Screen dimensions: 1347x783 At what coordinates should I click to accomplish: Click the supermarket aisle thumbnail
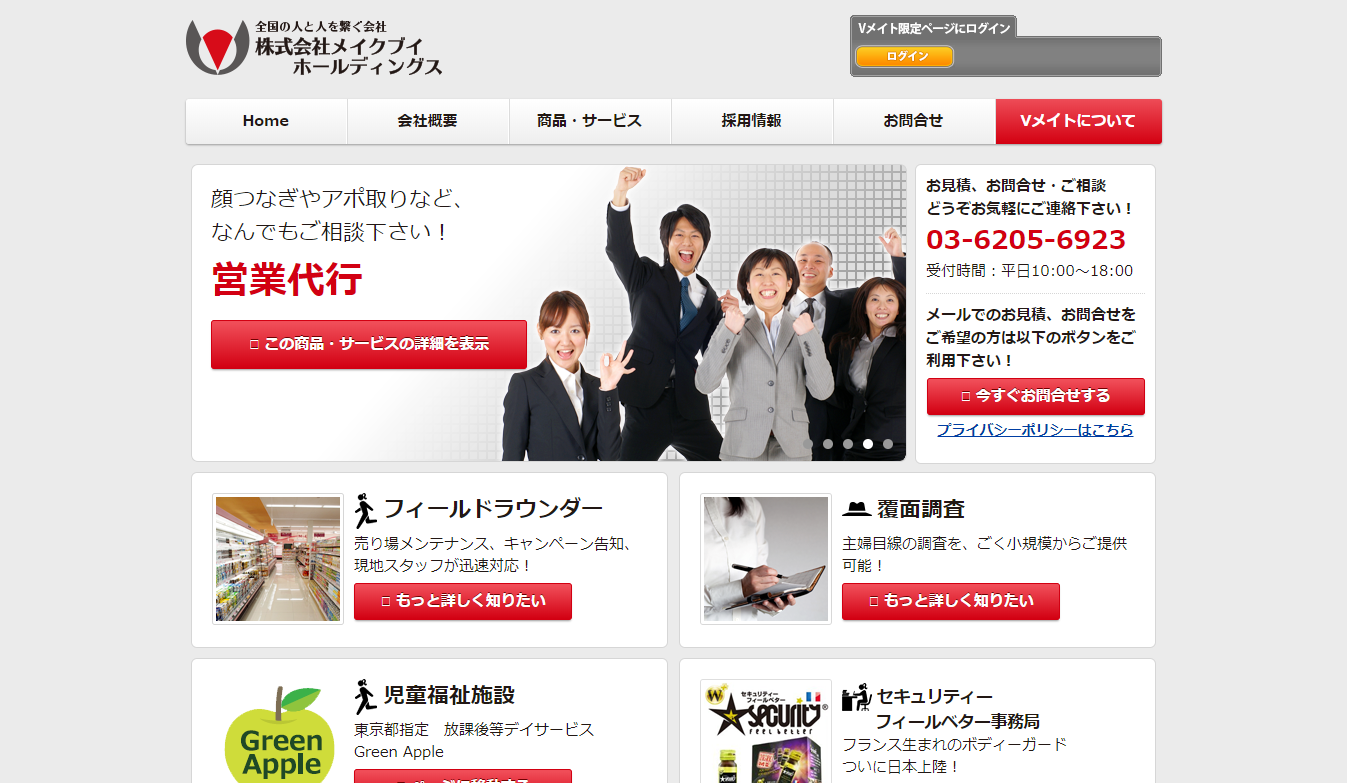pyautogui.click(x=278, y=559)
